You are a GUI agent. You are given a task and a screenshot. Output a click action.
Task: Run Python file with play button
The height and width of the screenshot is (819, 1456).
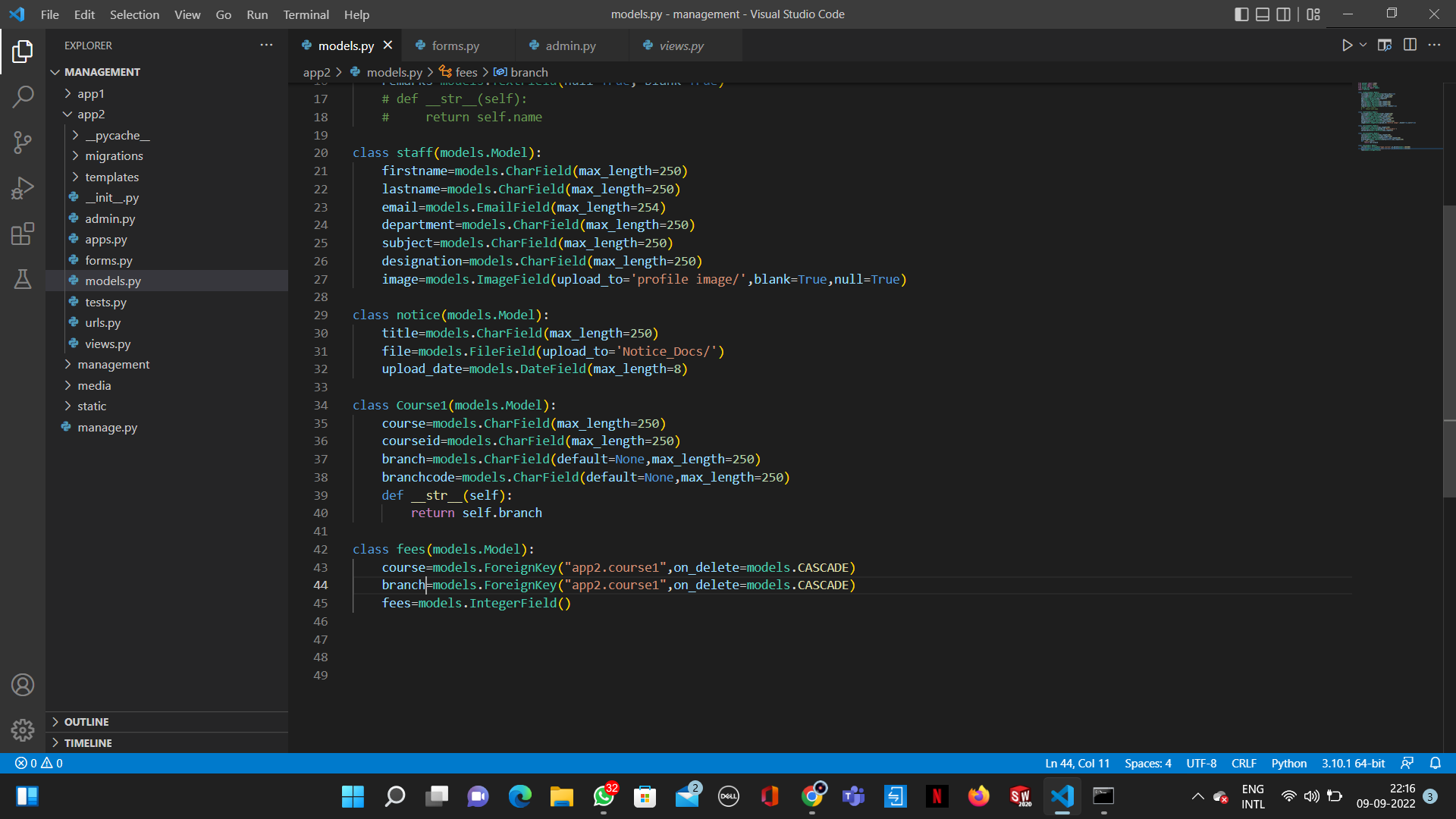(x=1347, y=45)
